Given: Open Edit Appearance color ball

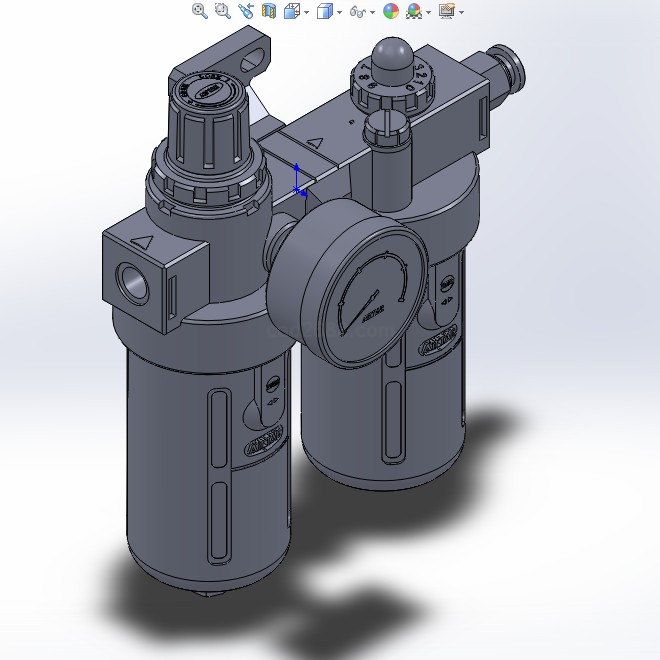Looking at the screenshot, I should (x=391, y=11).
